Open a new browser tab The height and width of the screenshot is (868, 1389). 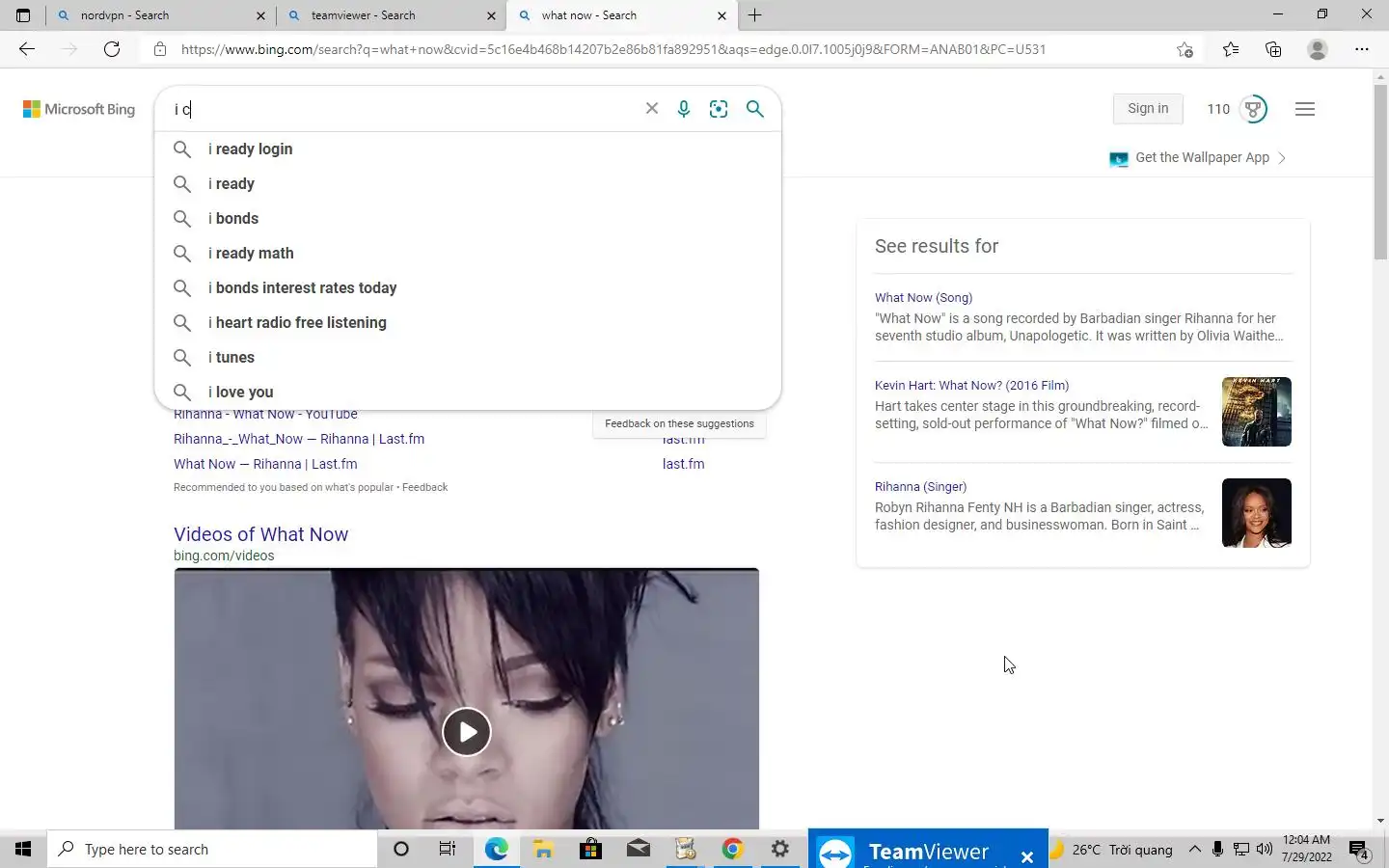pyautogui.click(x=755, y=15)
